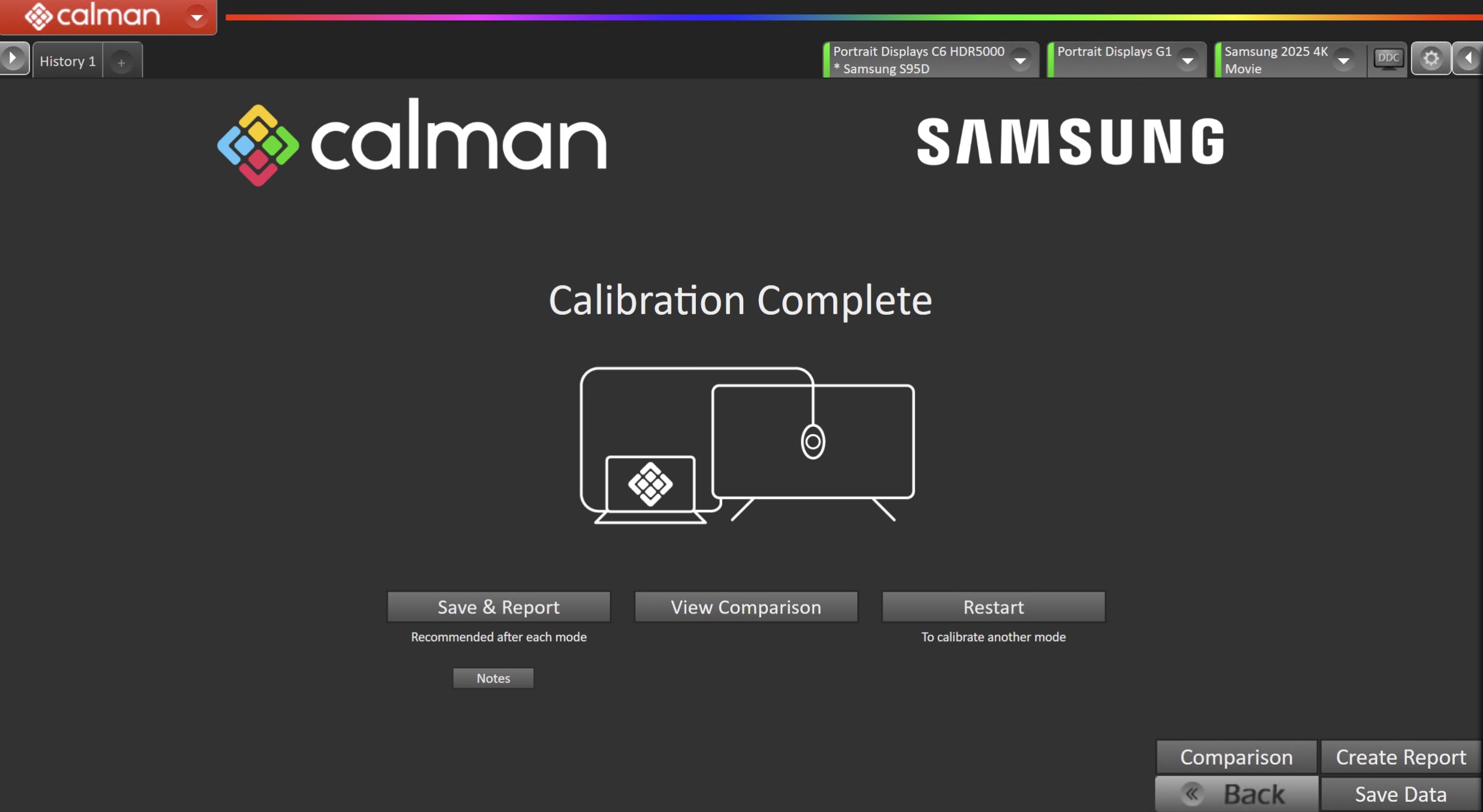The height and width of the screenshot is (812, 1483).
Task: Switch to the History 1 tab
Action: coord(68,61)
